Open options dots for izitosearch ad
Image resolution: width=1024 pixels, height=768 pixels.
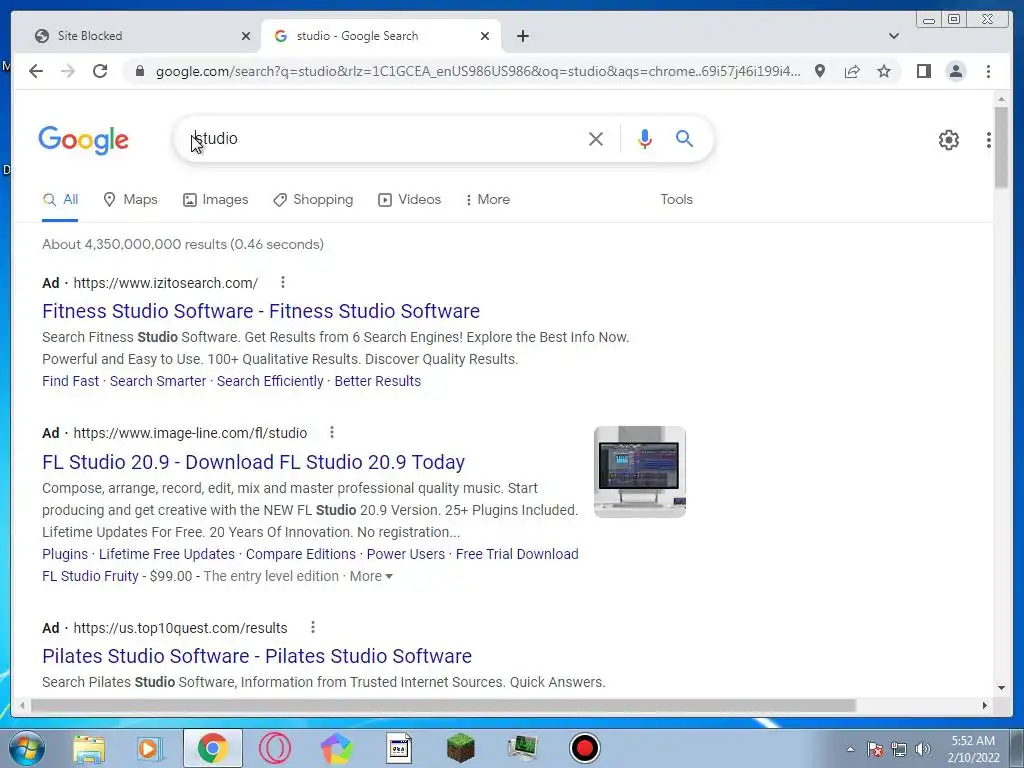[282, 282]
